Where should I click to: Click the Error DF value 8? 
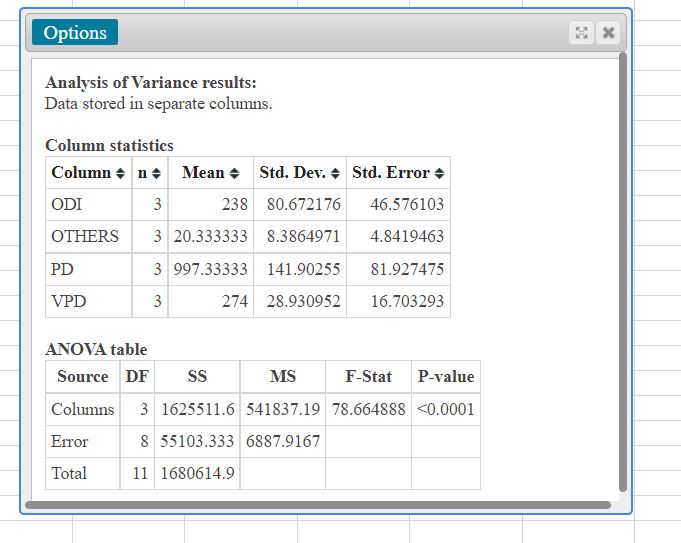(x=144, y=441)
